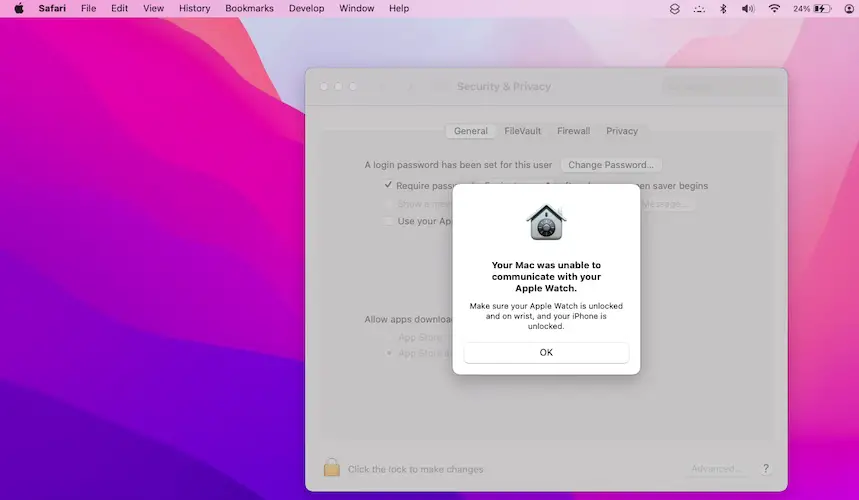Open the Bookmarks menu
859x500 pixels.
pyautogui.click(x=249, y=8)
